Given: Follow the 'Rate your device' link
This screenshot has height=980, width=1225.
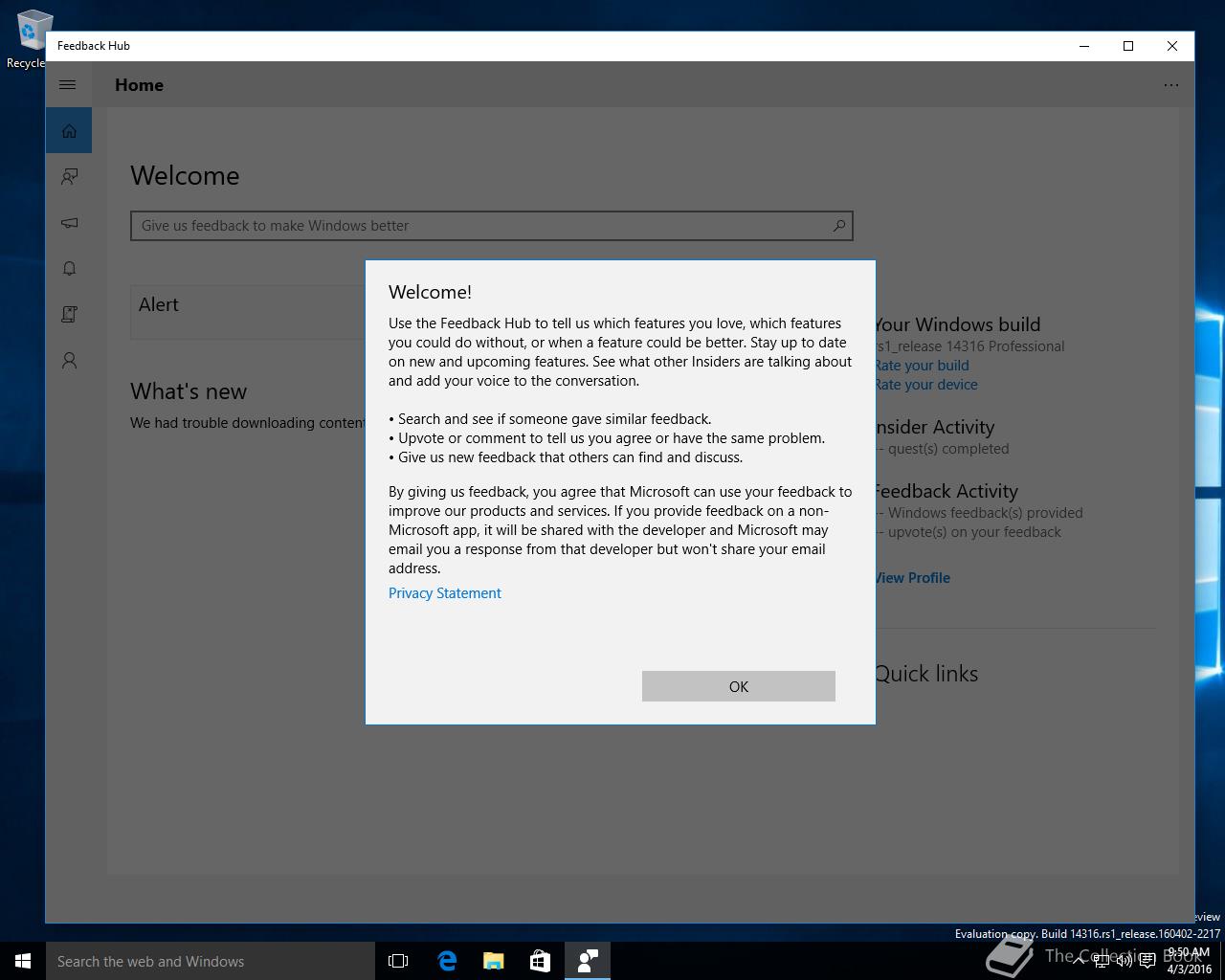Looking at the screenshot, I should (926, 385).
